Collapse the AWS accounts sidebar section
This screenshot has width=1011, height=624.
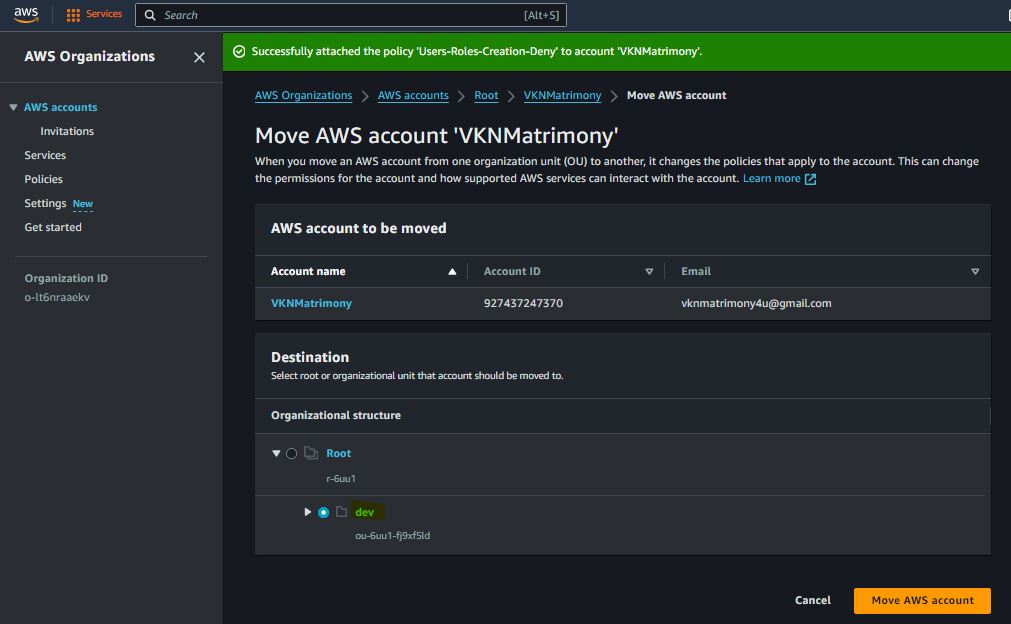coord(13,108)
